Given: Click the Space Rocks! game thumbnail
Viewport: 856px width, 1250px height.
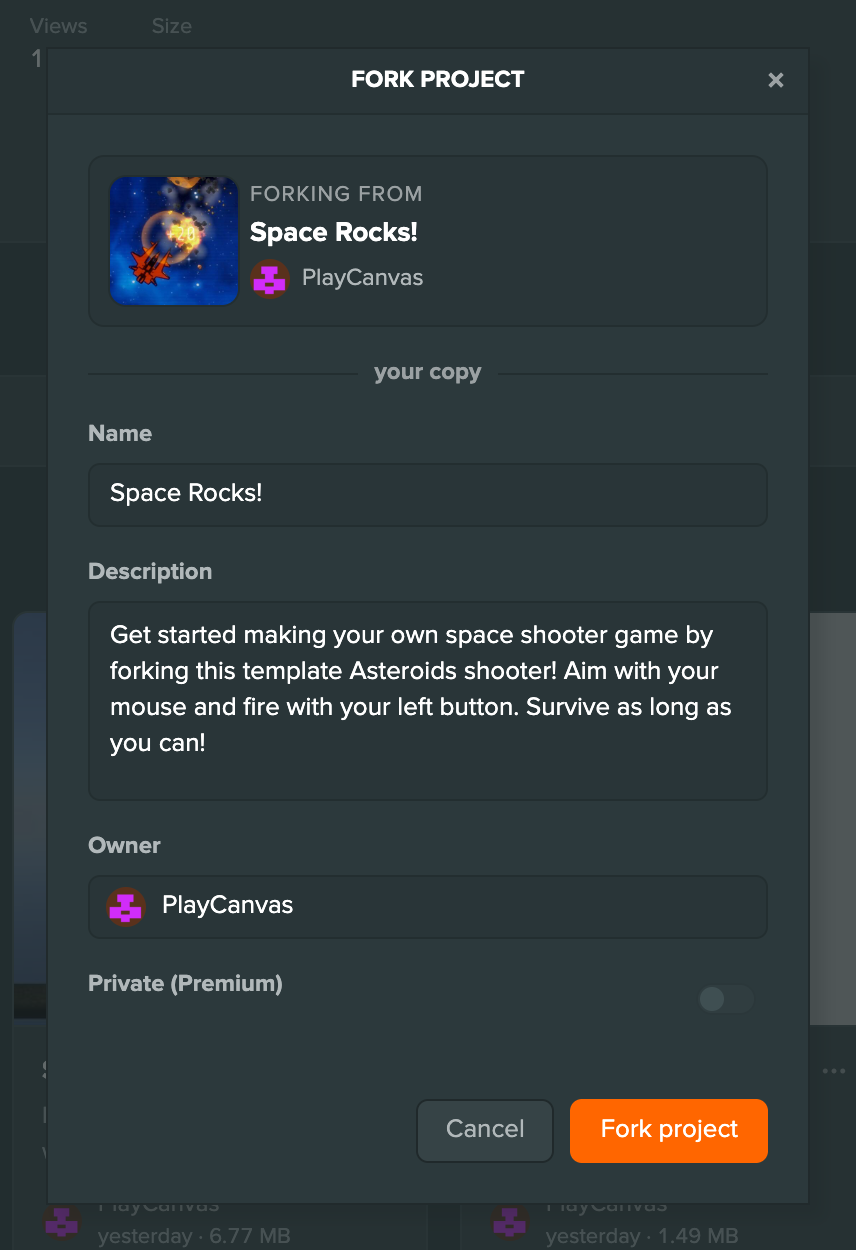Looking at the screenshot, I should [174, 241].
